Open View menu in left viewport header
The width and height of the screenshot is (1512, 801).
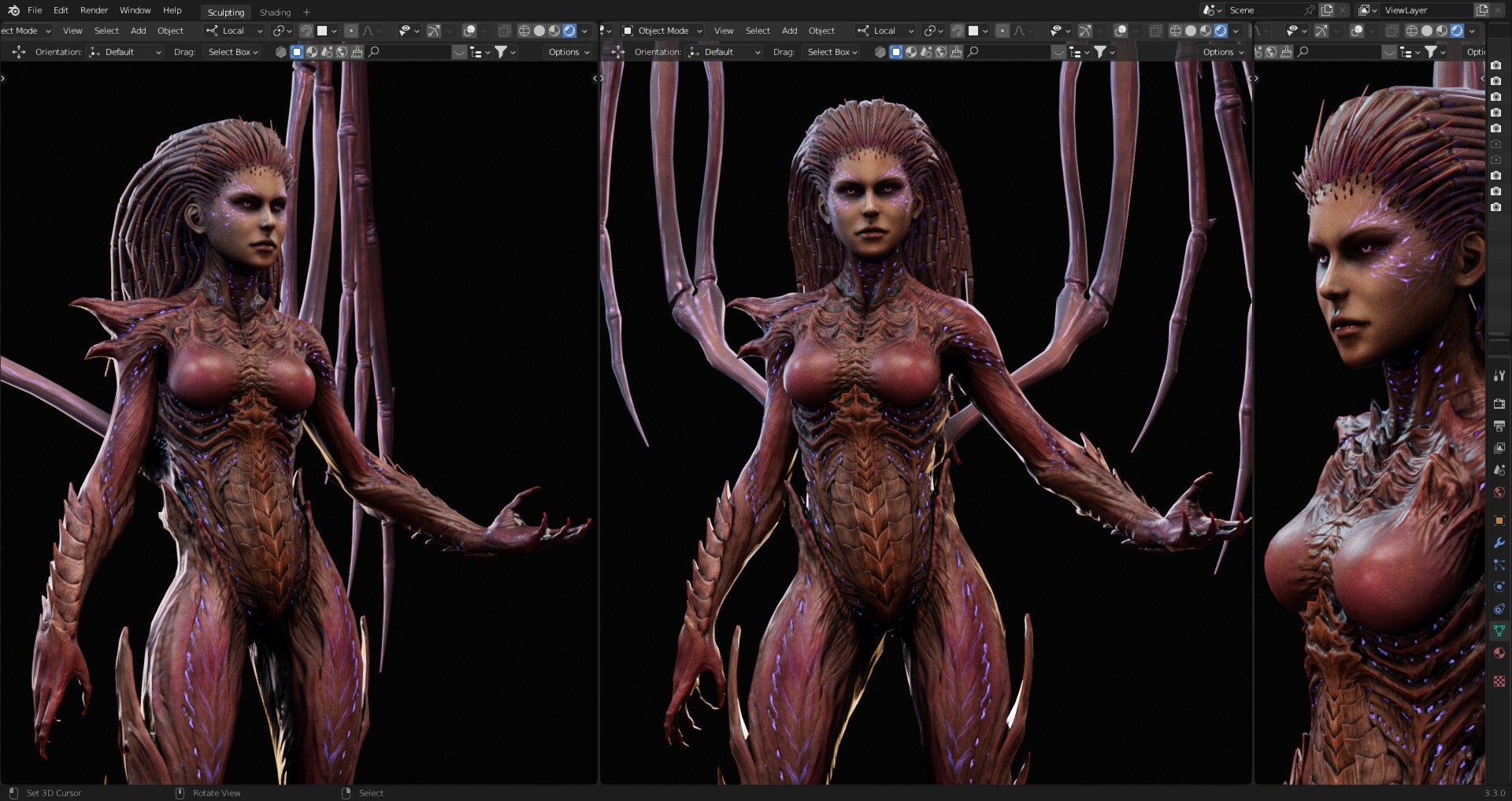click(72, 31)
